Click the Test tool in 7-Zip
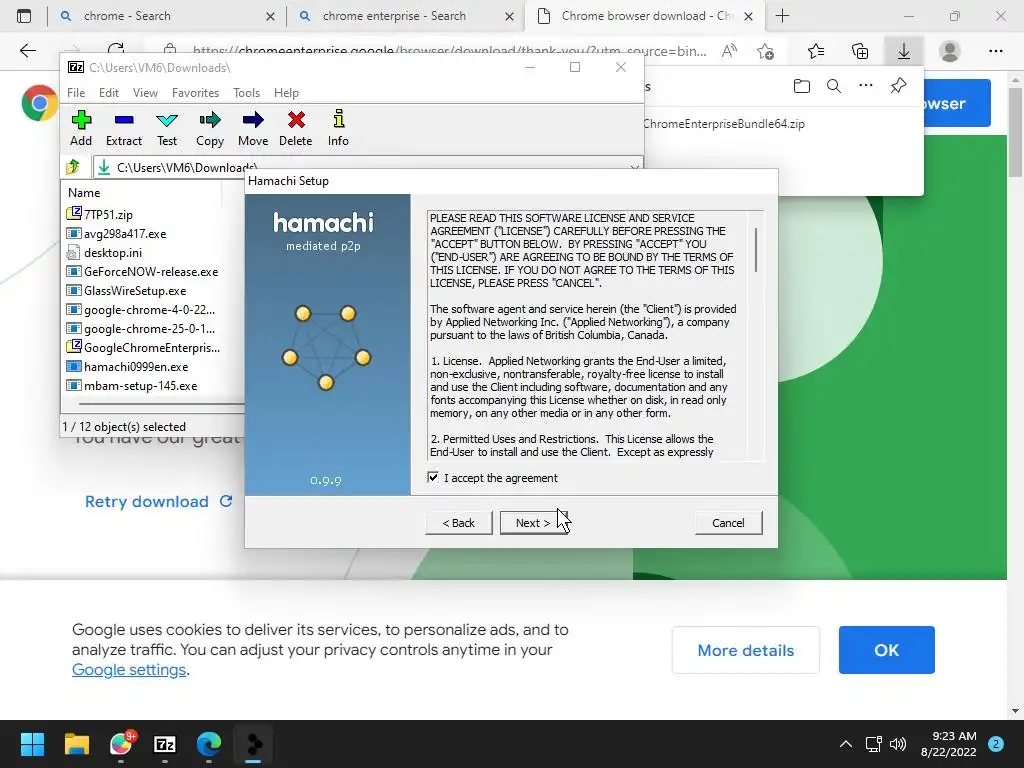The height and width of the screenshot is (768, 1024). pos(167,129)
